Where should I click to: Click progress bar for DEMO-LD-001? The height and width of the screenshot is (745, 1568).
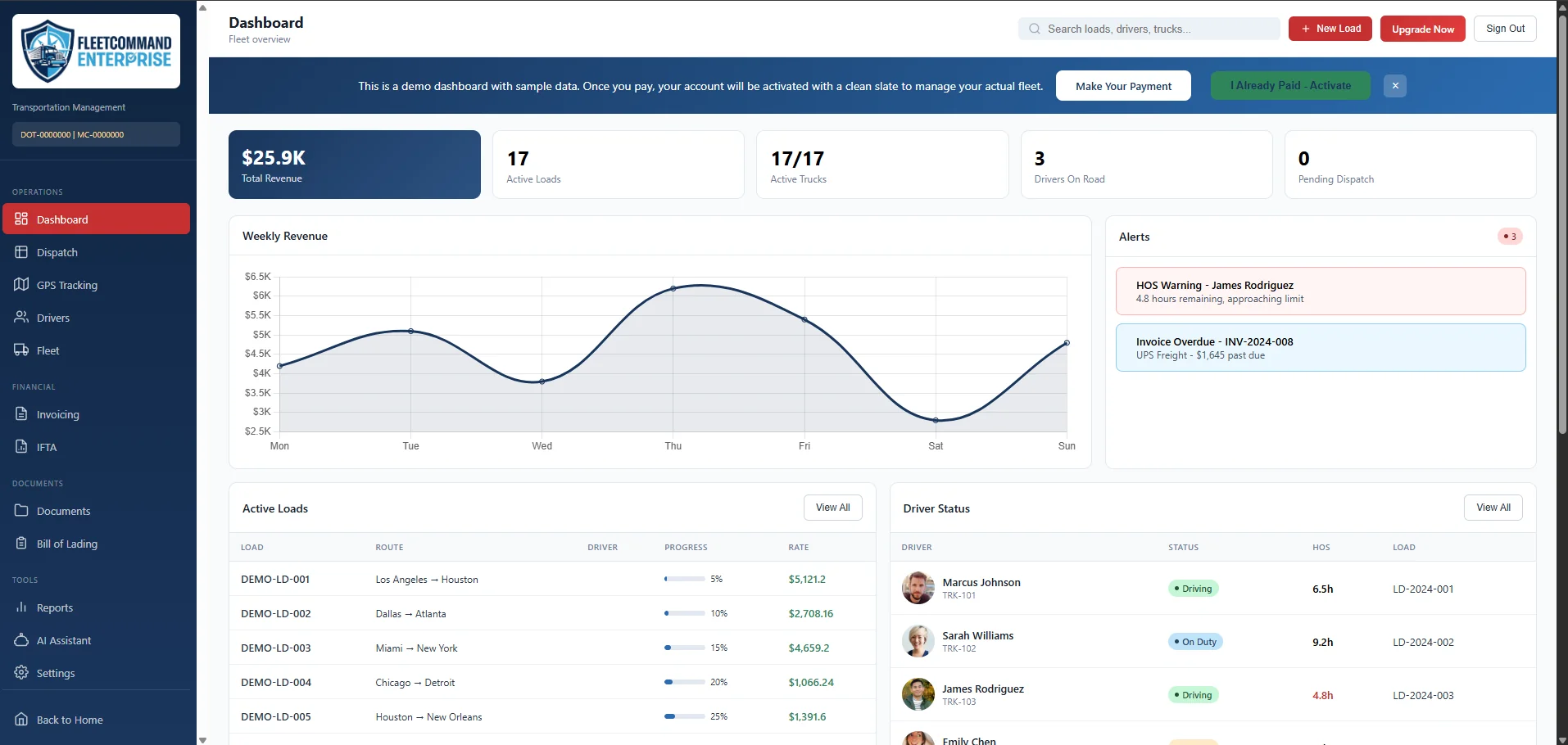tap(685, 579)
